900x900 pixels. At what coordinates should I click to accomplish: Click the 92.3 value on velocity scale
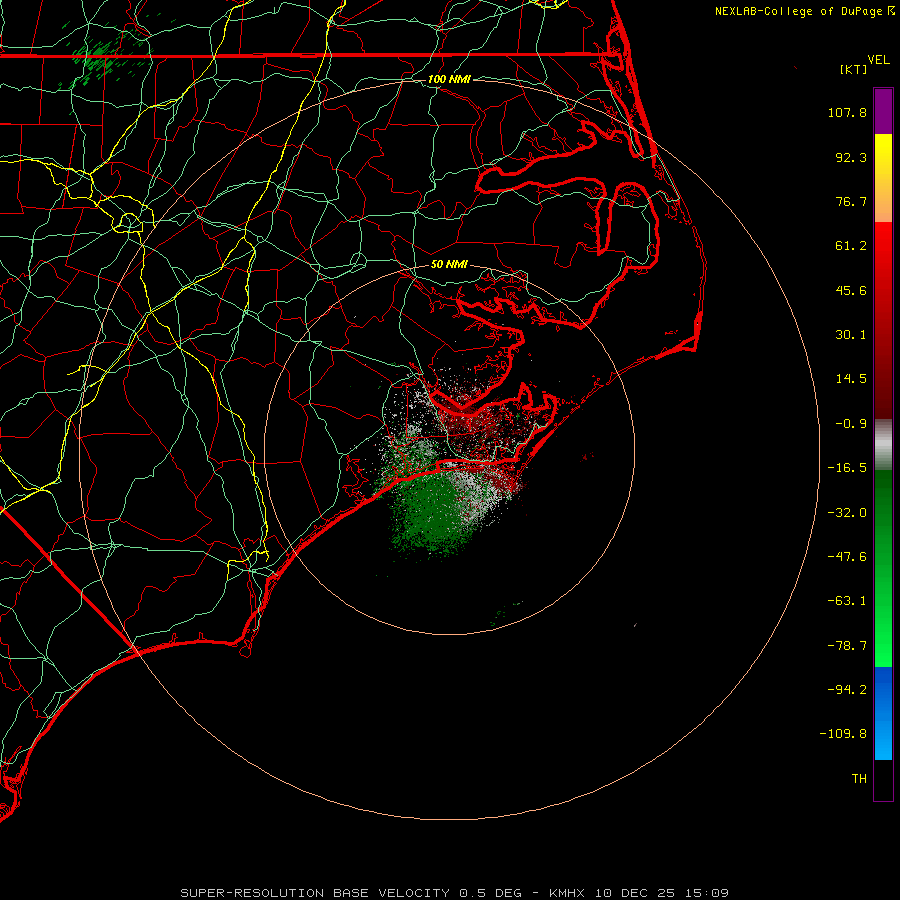pos(851,157)
